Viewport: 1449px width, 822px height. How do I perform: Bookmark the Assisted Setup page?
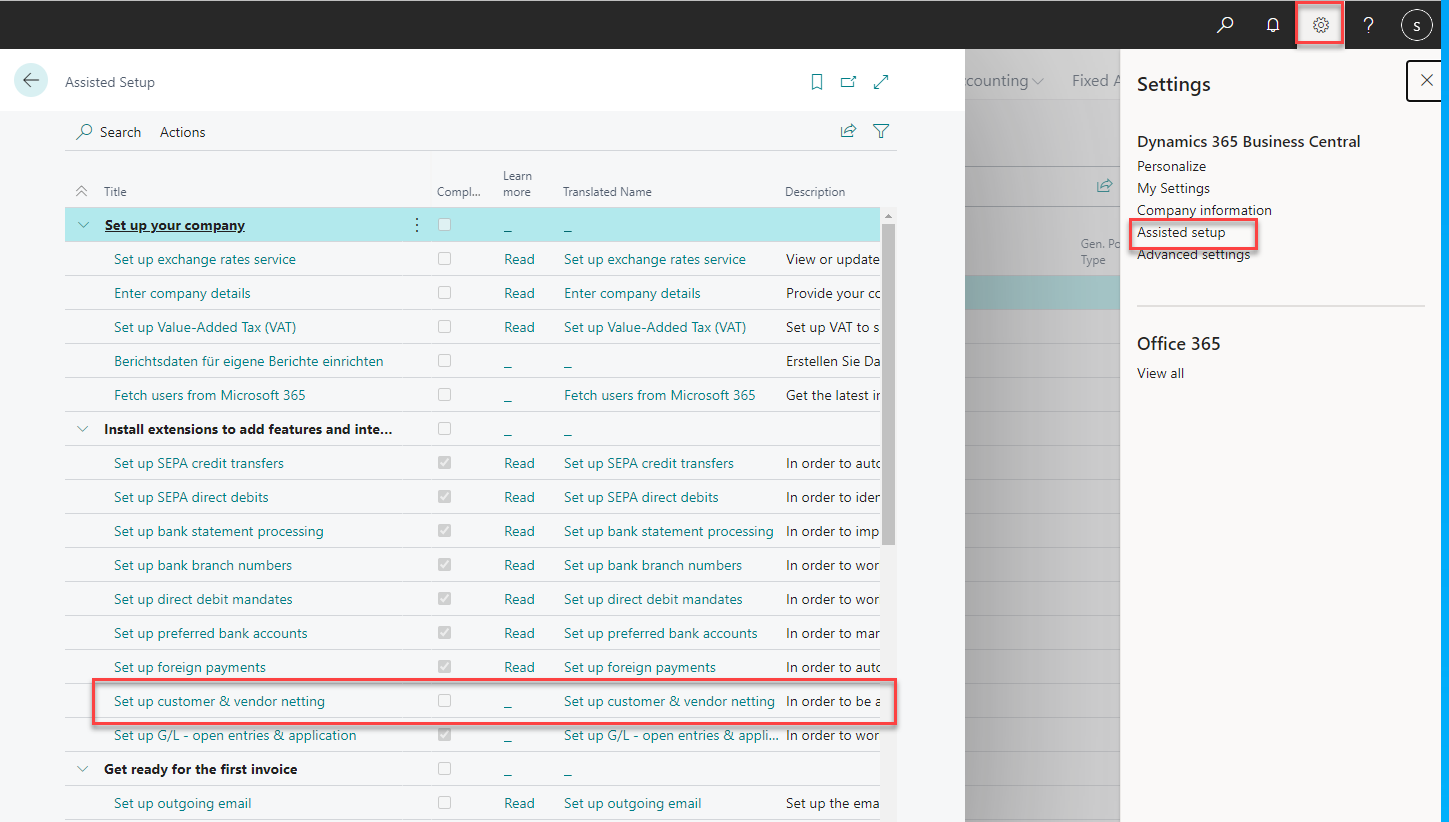816,81
